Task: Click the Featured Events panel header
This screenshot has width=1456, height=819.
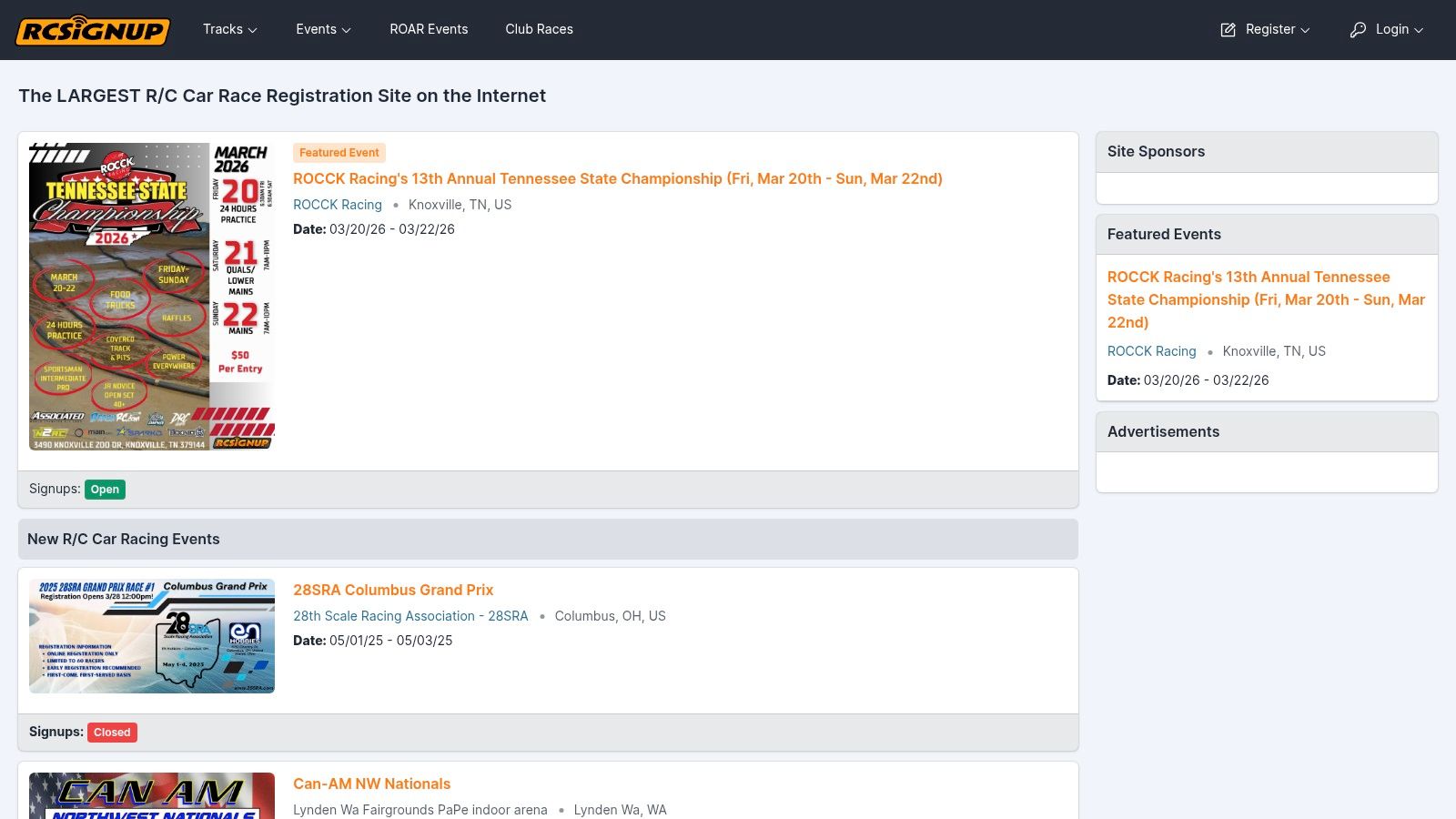Action: pos(1267,235)
